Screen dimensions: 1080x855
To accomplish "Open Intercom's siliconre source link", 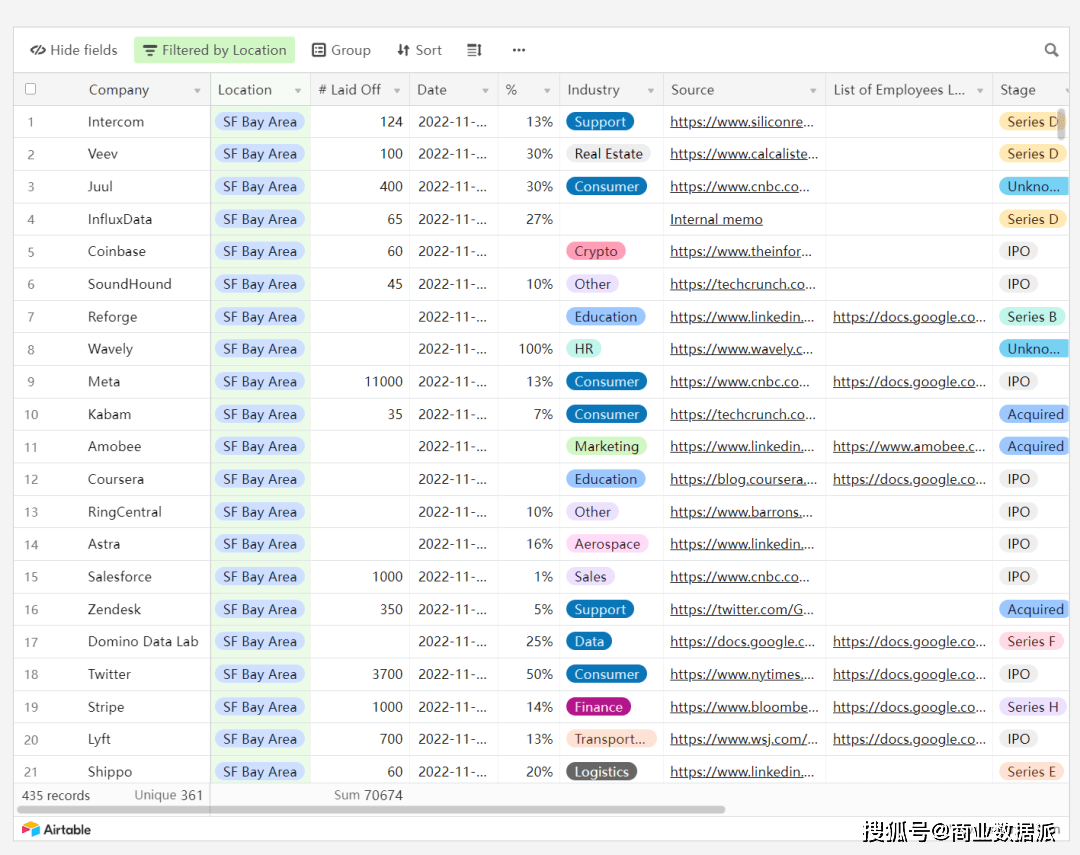I will [742, 122].
